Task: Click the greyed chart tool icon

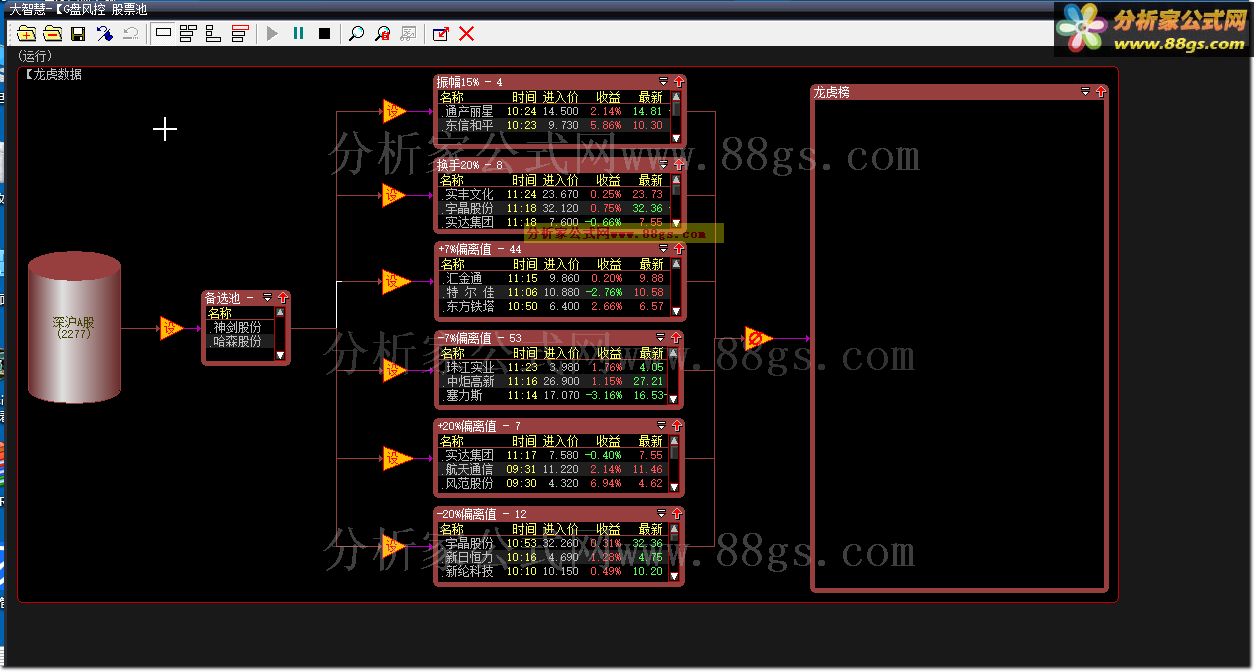Action: click(408, 34)
